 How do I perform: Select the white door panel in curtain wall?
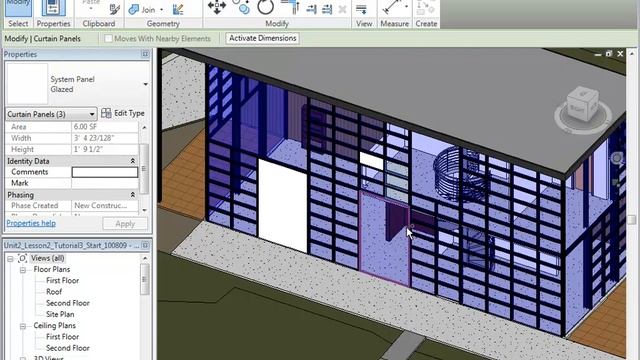coord(282,206)
